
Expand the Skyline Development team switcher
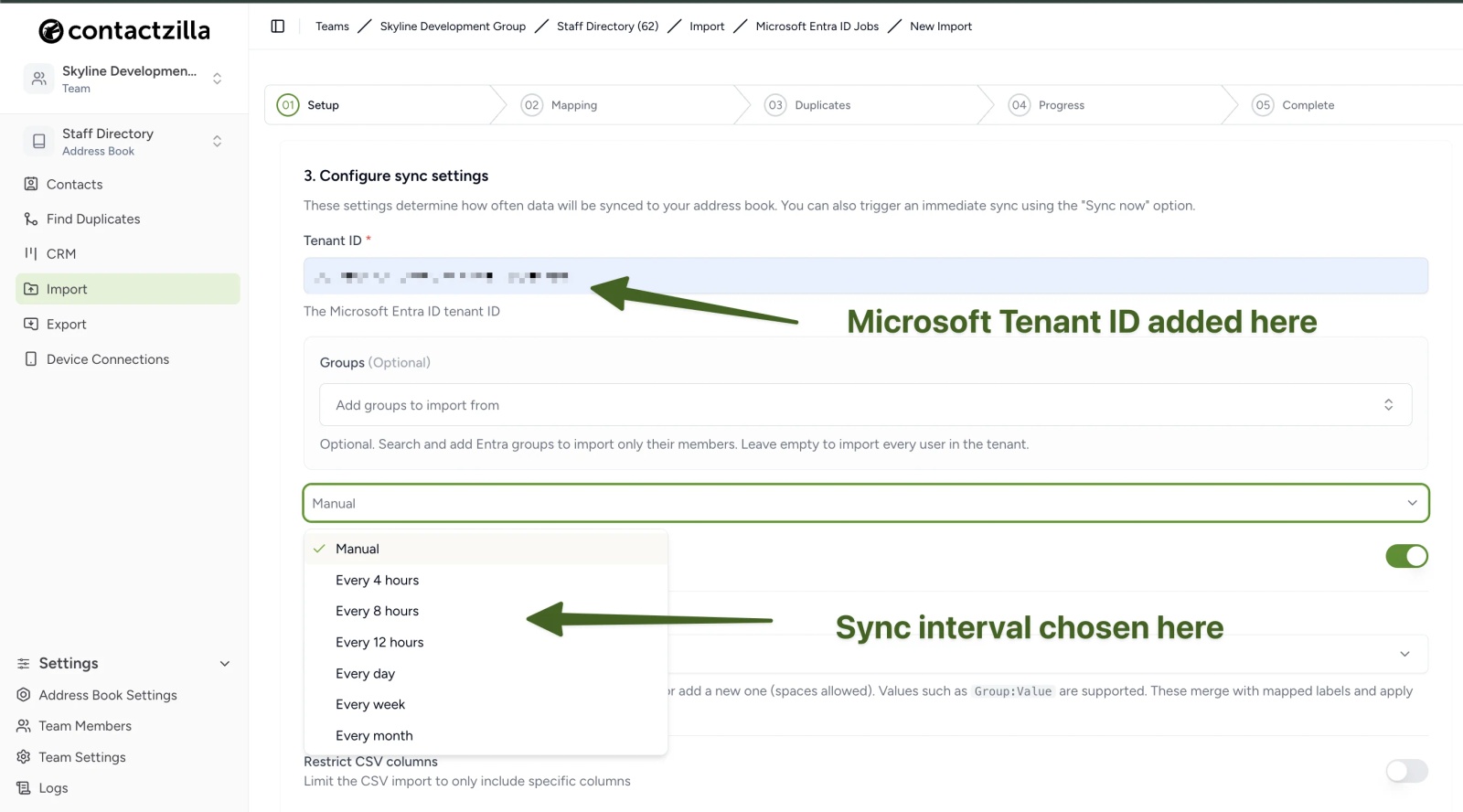click(217, 79)
